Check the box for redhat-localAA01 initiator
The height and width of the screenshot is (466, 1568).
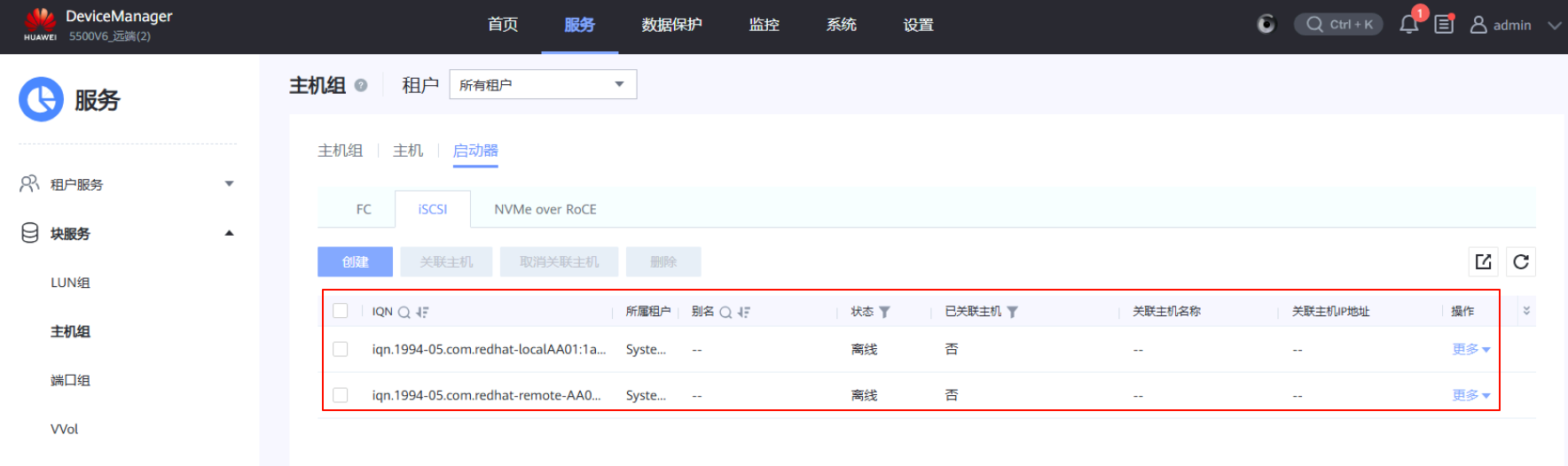(341, 349)
